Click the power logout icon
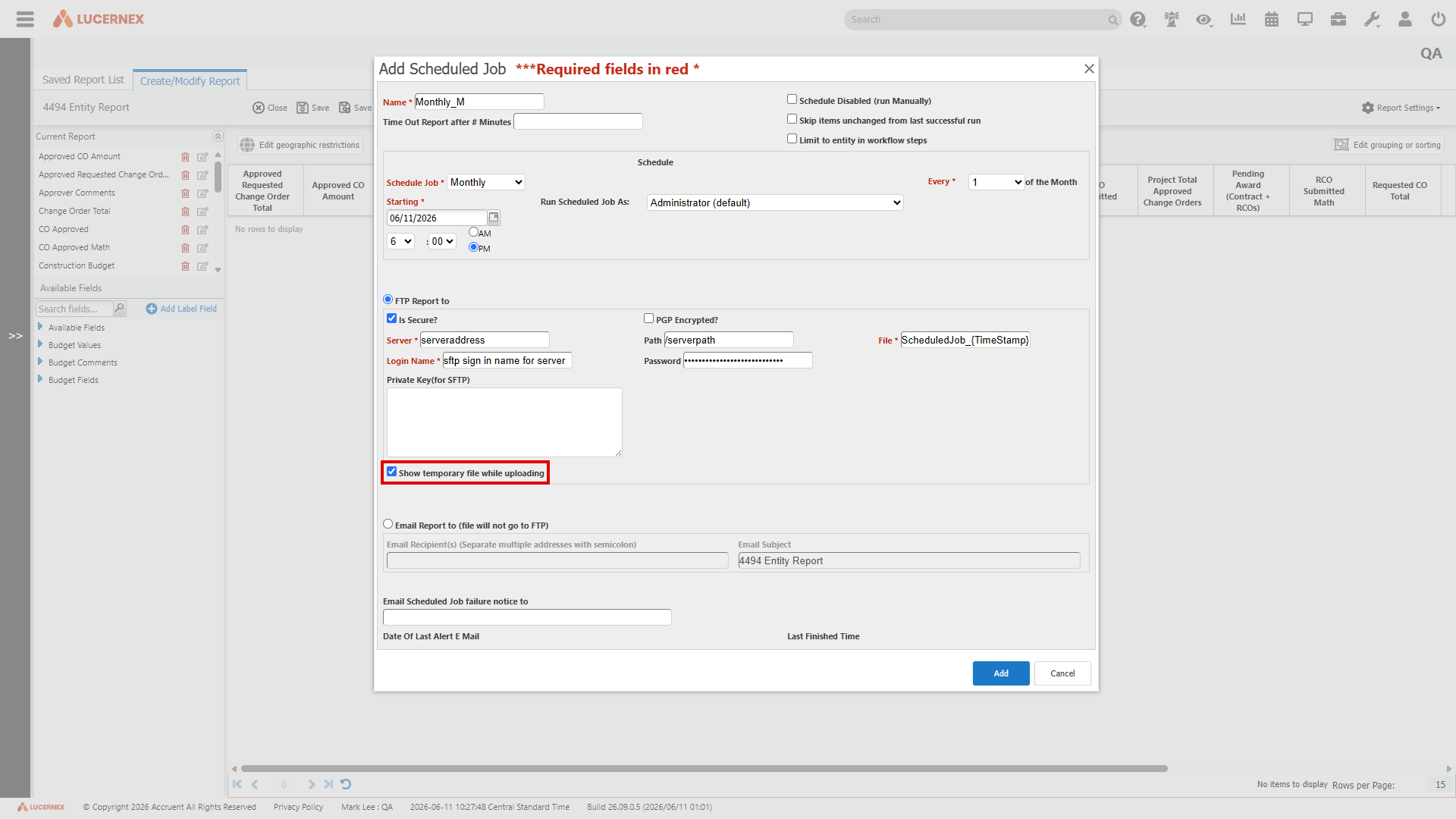This screenshot has height=819, width=1456. click(x=1439, y=20)
